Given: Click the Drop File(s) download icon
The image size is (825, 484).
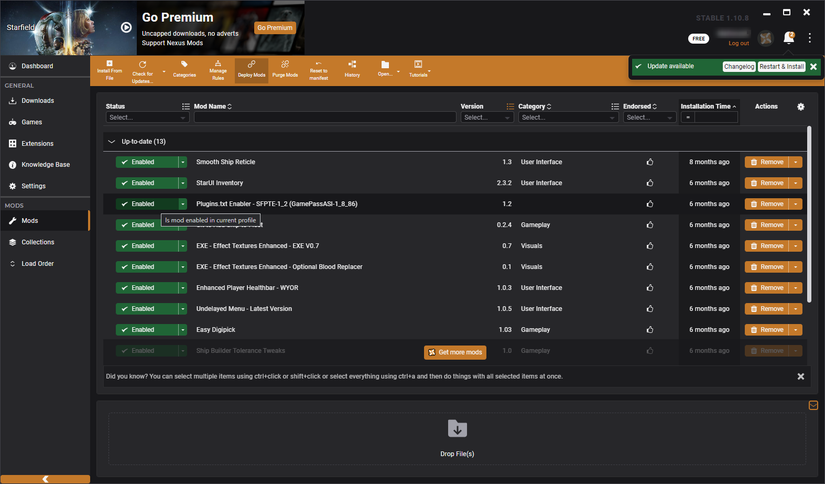Looking at the screenshot, I should pos(457,429).
